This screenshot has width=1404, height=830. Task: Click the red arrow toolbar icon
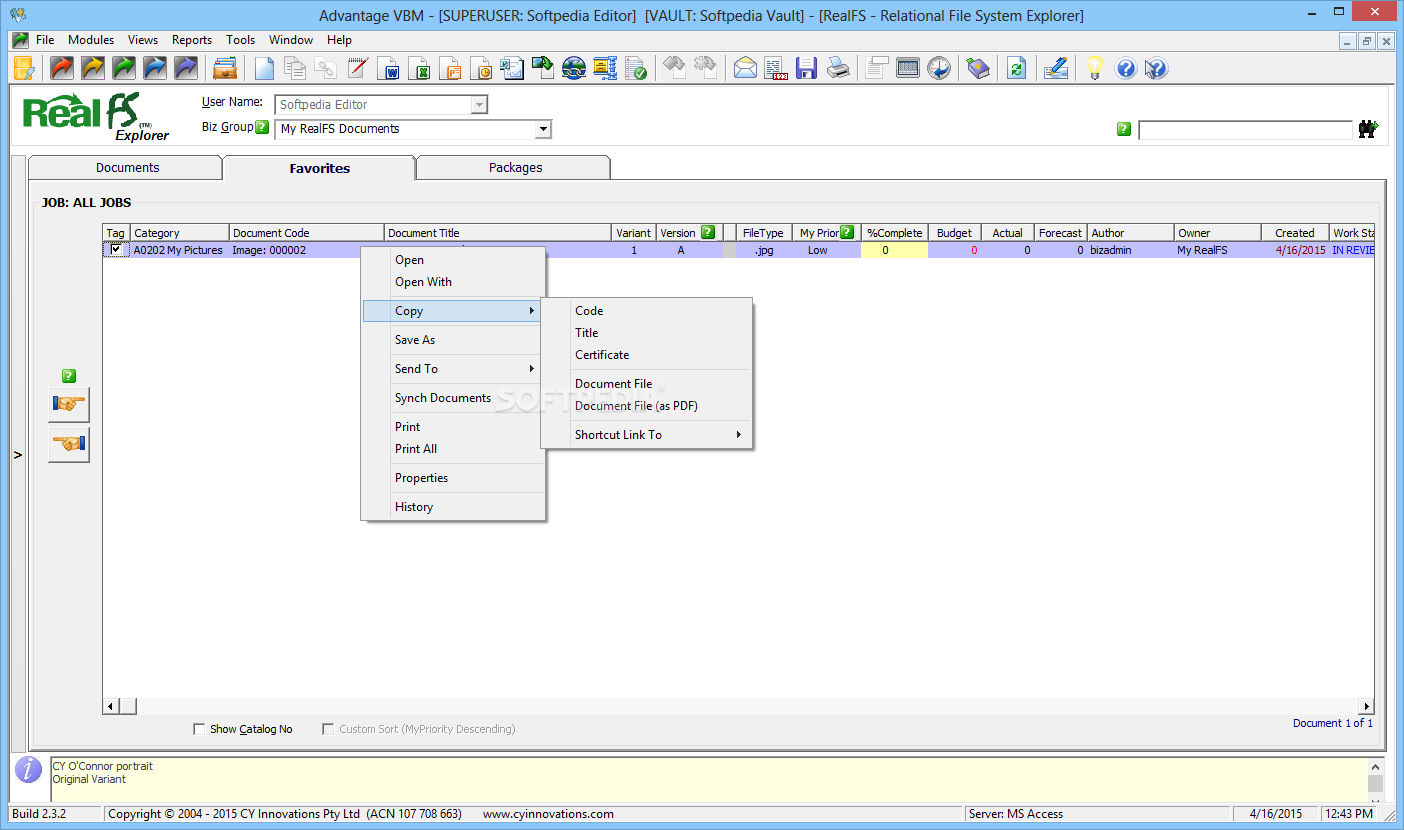click(x=62, y=68)
